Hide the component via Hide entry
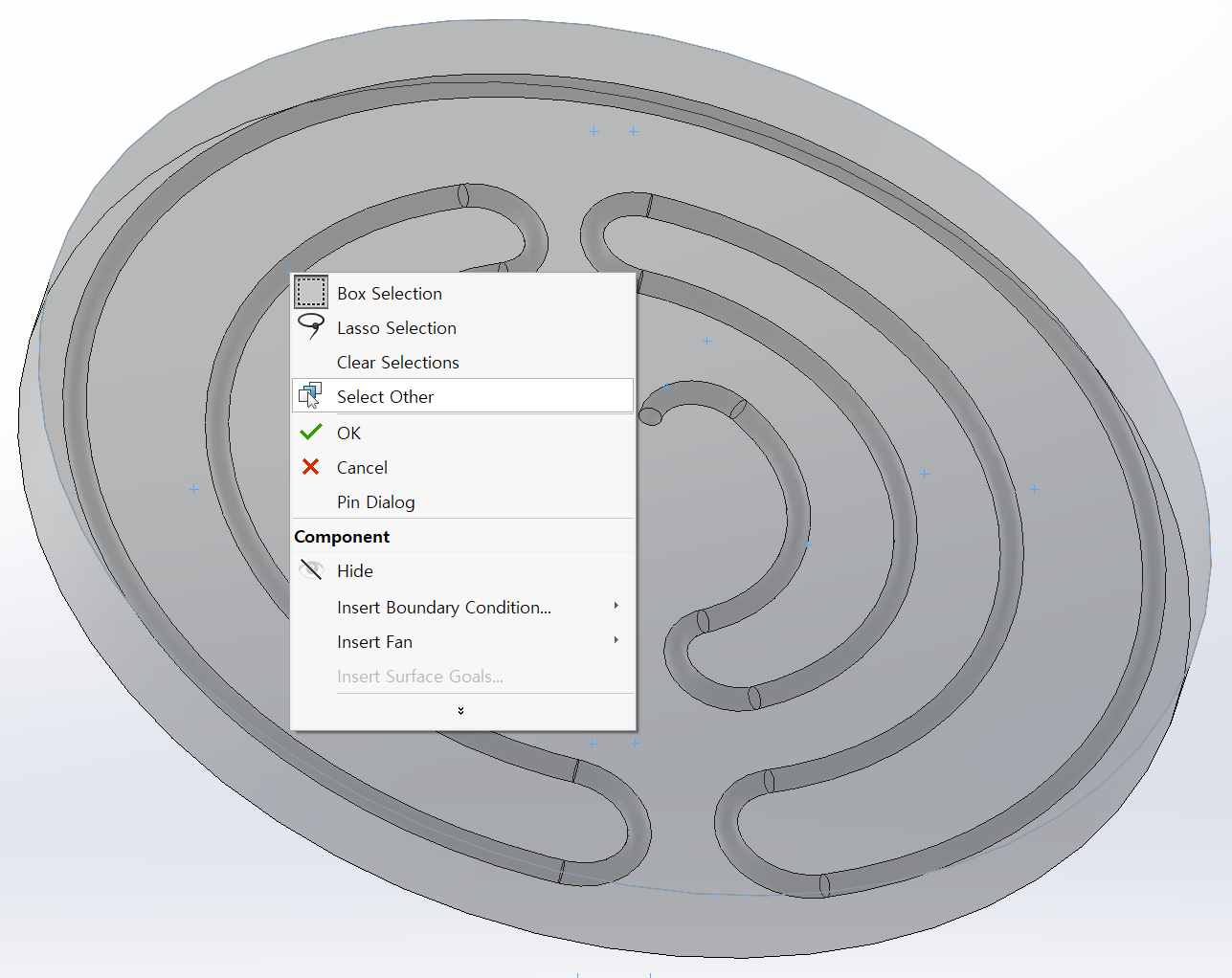This screenshot has height=978, width=1232. tap(462, 570)
